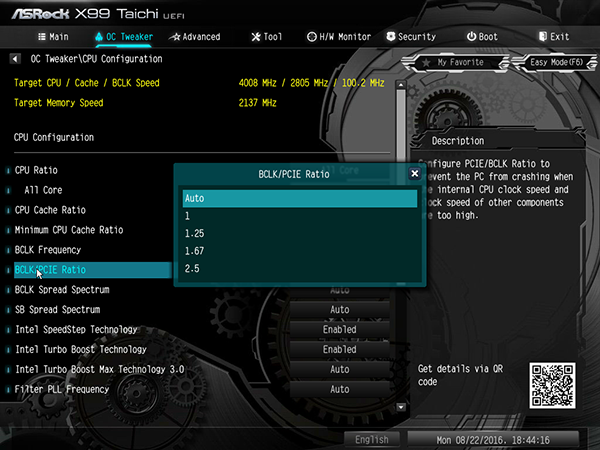Select the SB Spread Spectrum row

(x=57, y=310)
